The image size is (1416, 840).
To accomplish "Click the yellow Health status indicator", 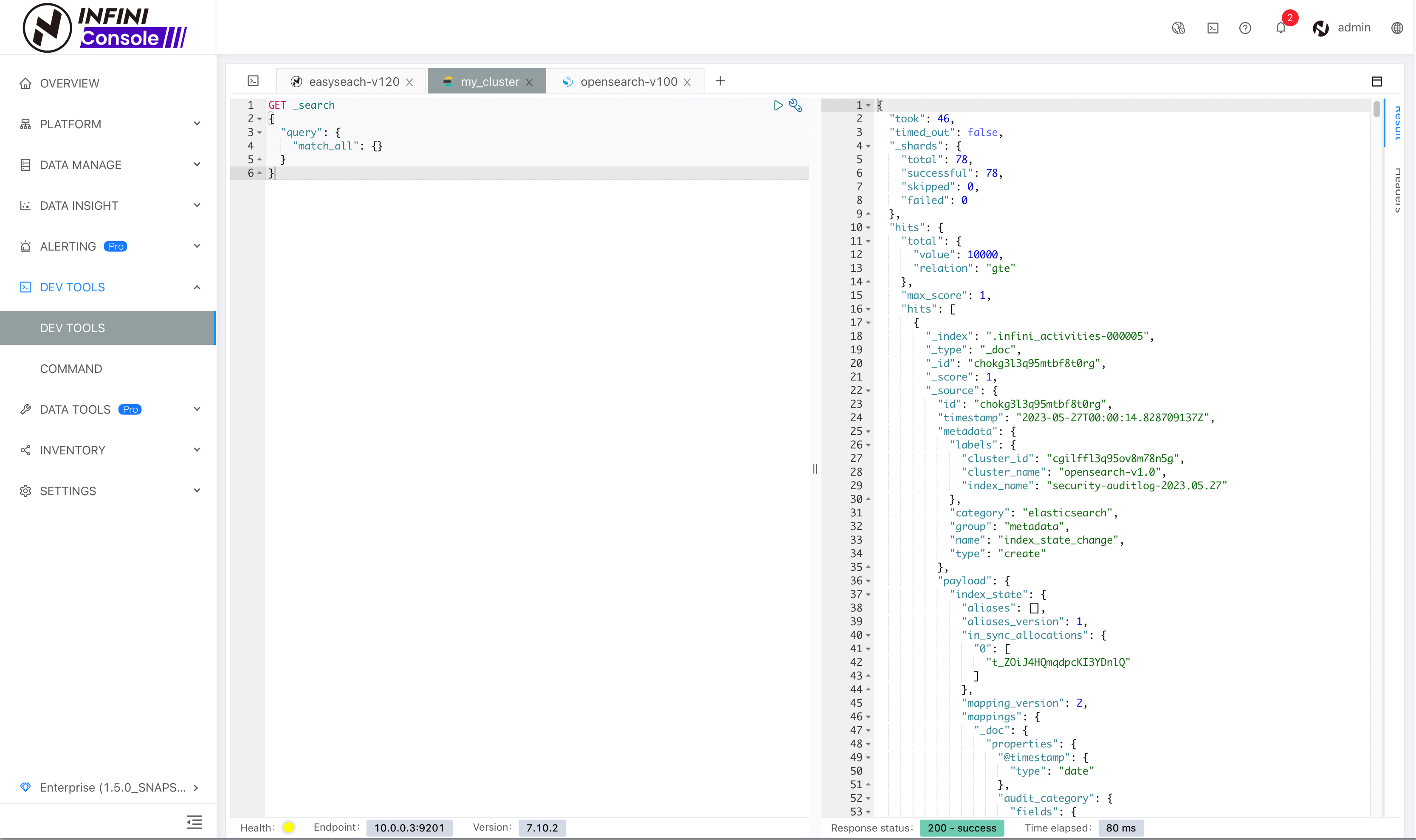I will 289,828.
